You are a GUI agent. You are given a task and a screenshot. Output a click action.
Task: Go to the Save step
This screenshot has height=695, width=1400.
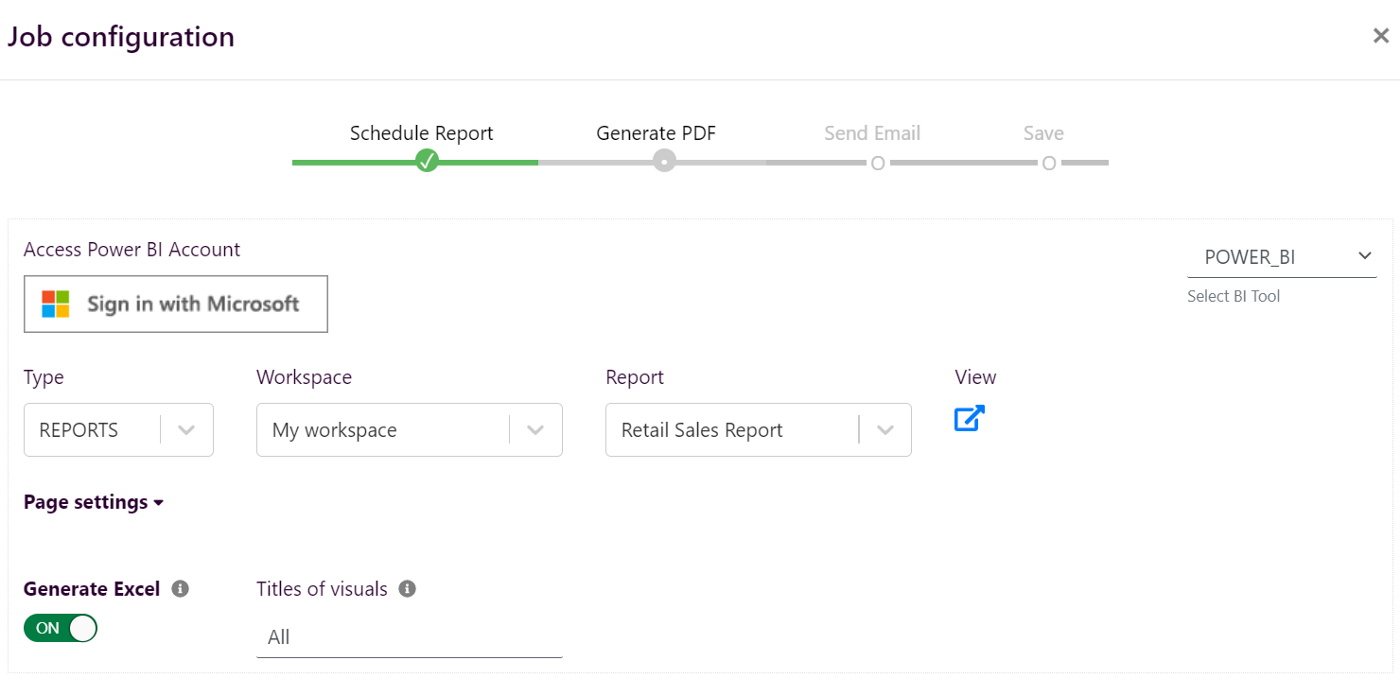click(1043, 133)
